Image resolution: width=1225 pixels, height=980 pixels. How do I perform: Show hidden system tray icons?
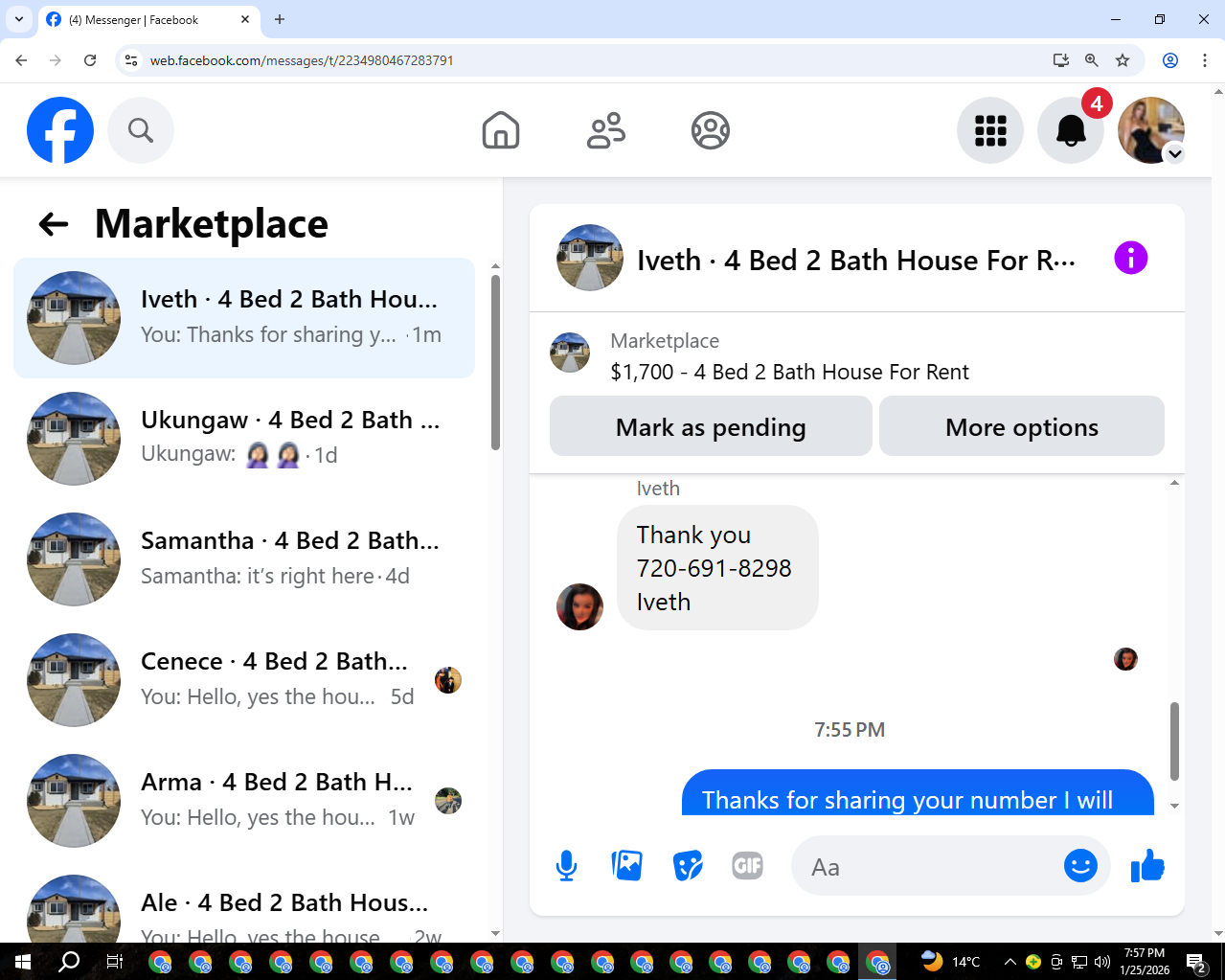click(1009, 962)
